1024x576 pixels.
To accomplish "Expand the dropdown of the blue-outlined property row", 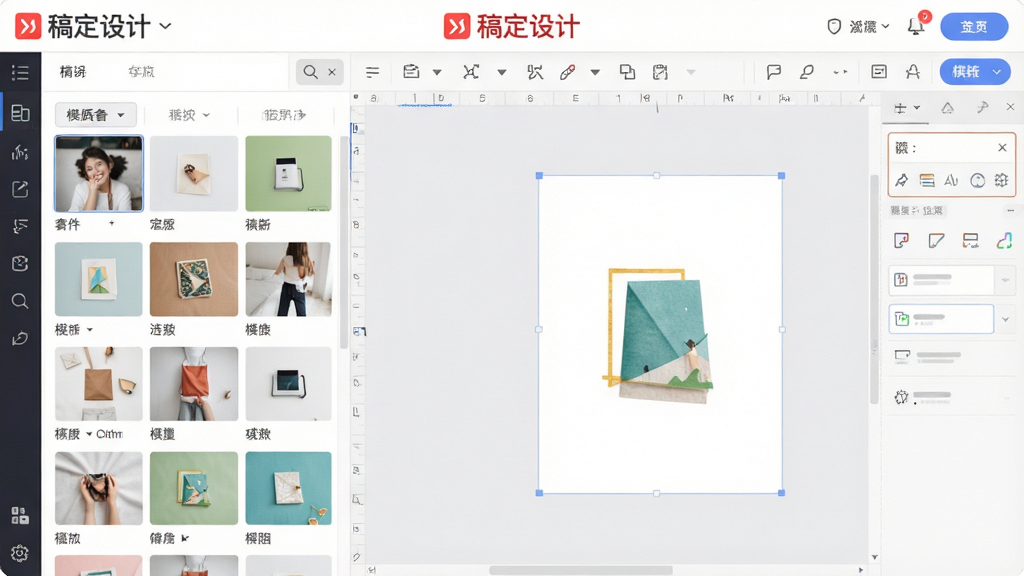I will pyautogui.click(x=1005, y=319).
